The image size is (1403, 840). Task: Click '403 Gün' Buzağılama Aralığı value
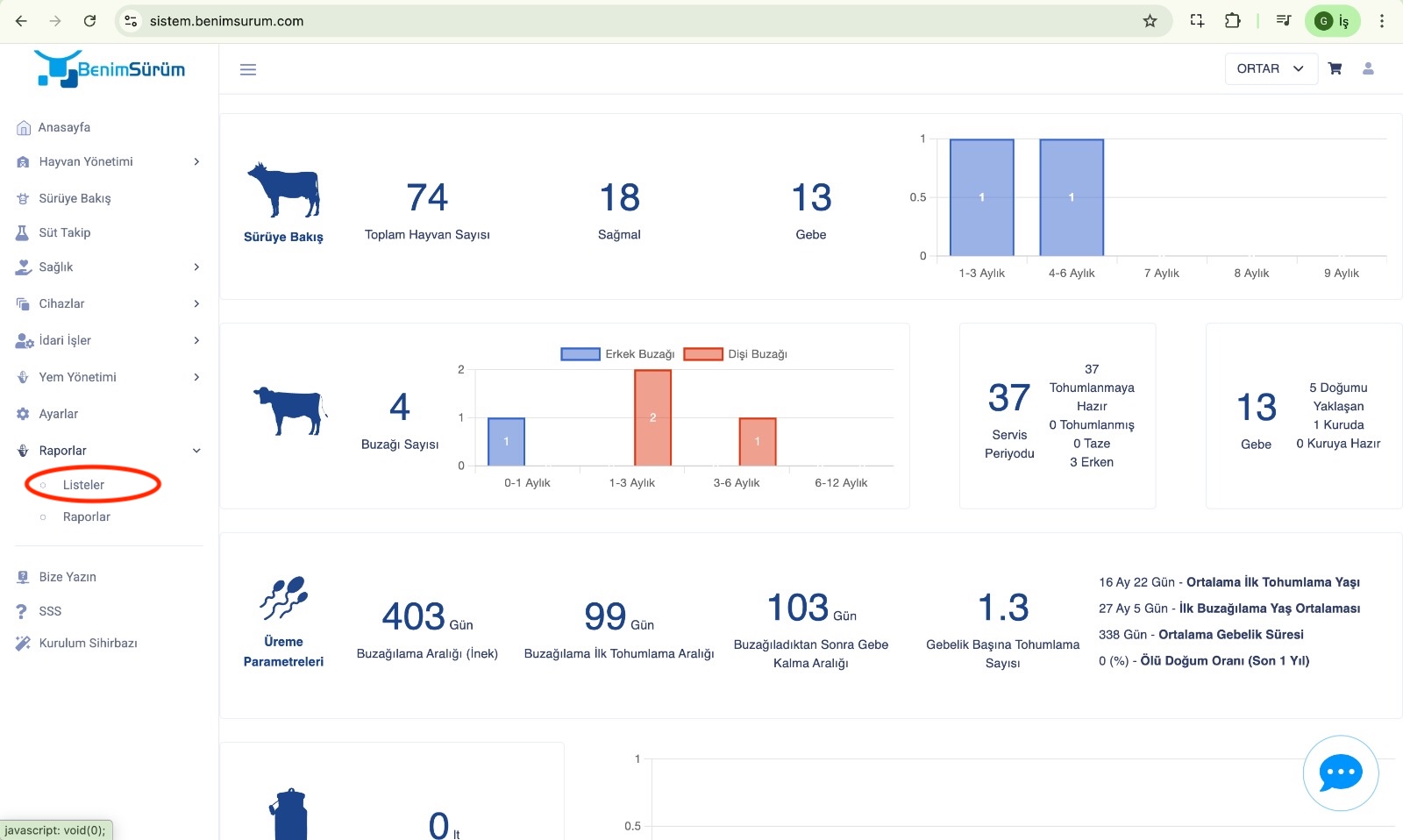coord(427,616)
